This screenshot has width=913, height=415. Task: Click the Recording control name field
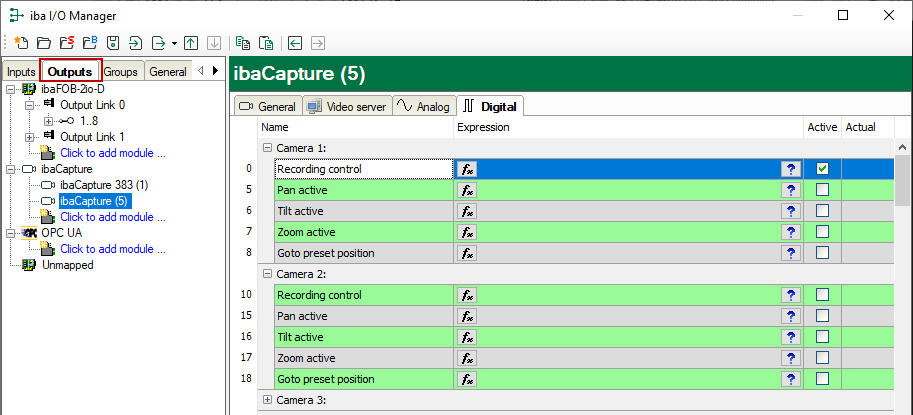click(x=362, y=169)
